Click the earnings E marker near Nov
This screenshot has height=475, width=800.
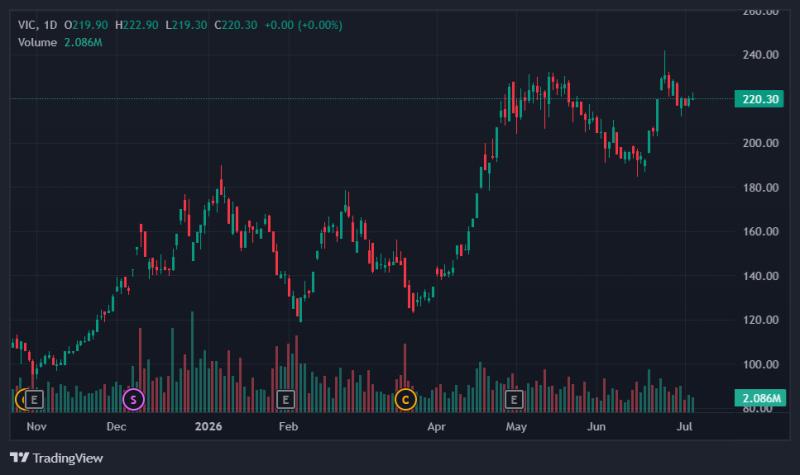[x=34, y=399]
